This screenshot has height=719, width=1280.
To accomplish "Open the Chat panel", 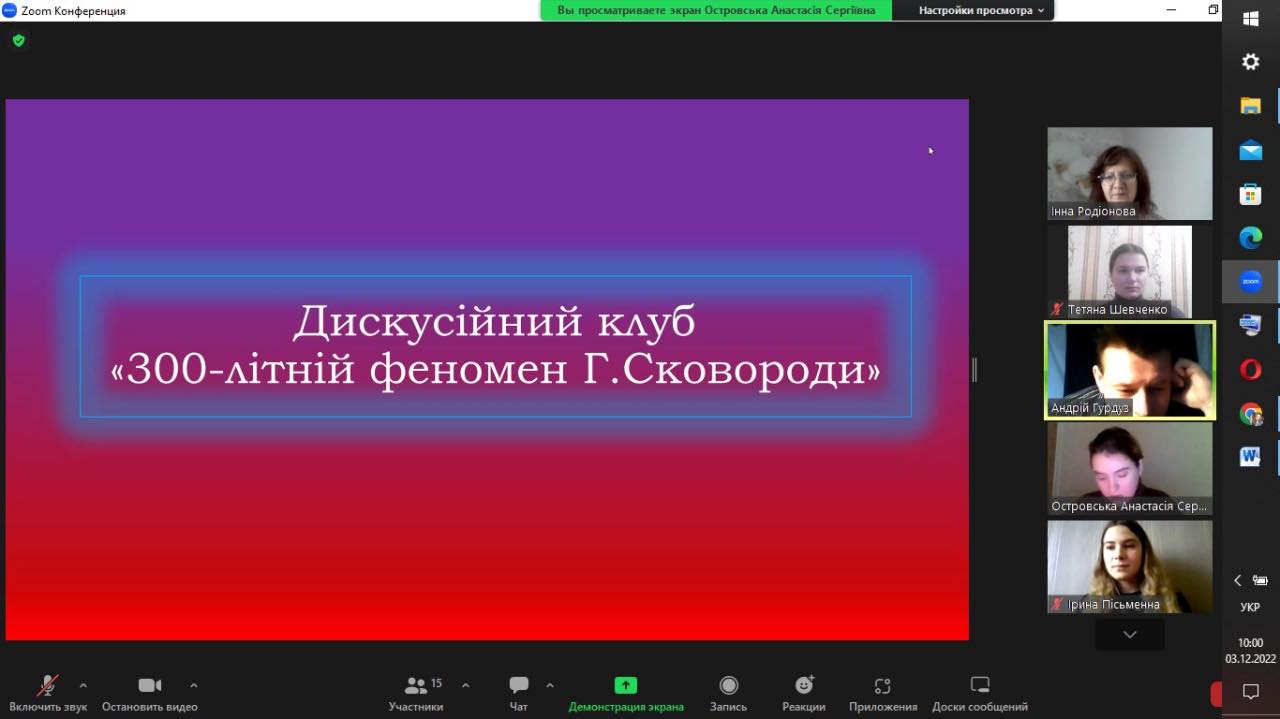I will 518,686.
